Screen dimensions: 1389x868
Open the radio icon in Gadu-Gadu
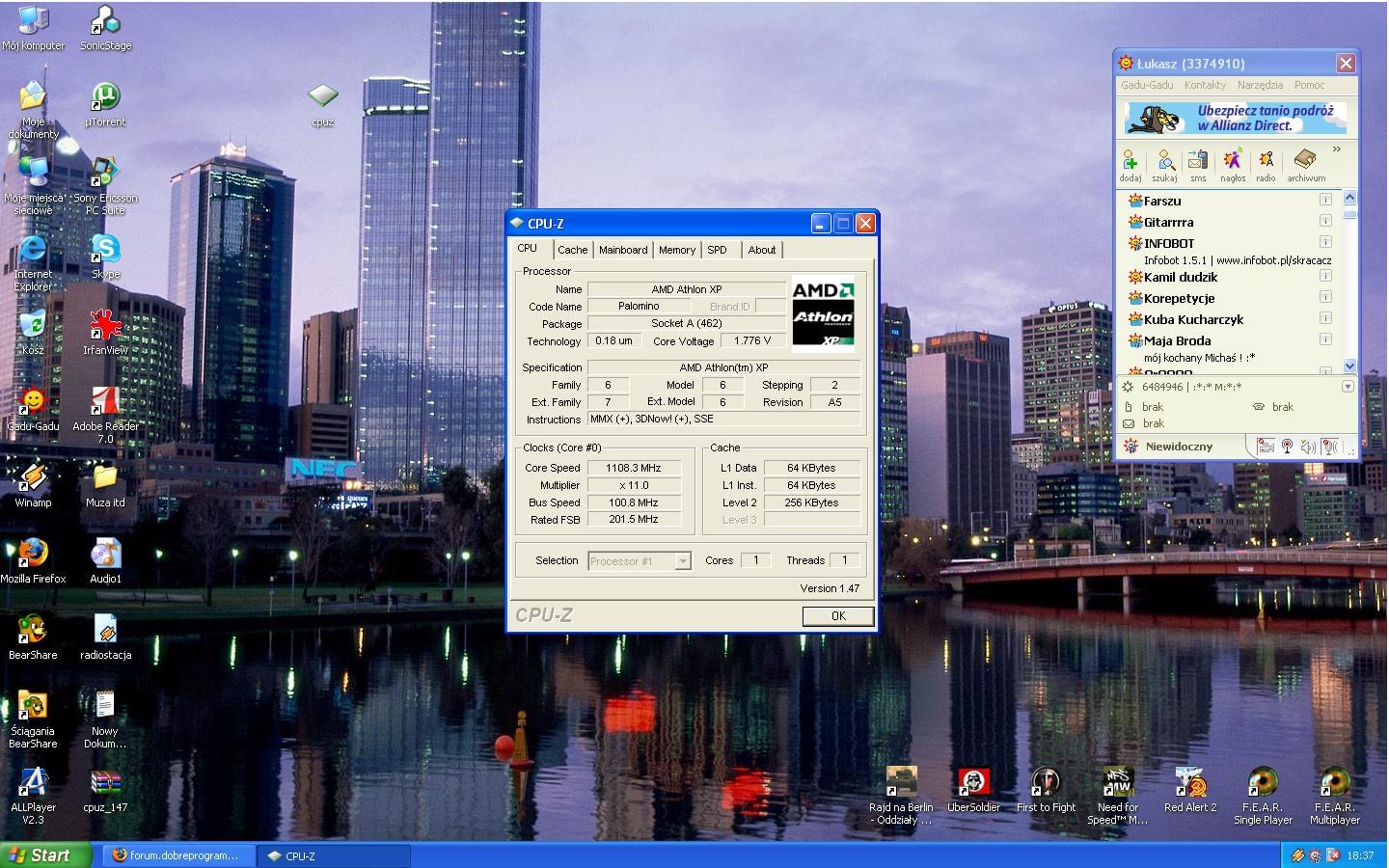point(1266,165)
